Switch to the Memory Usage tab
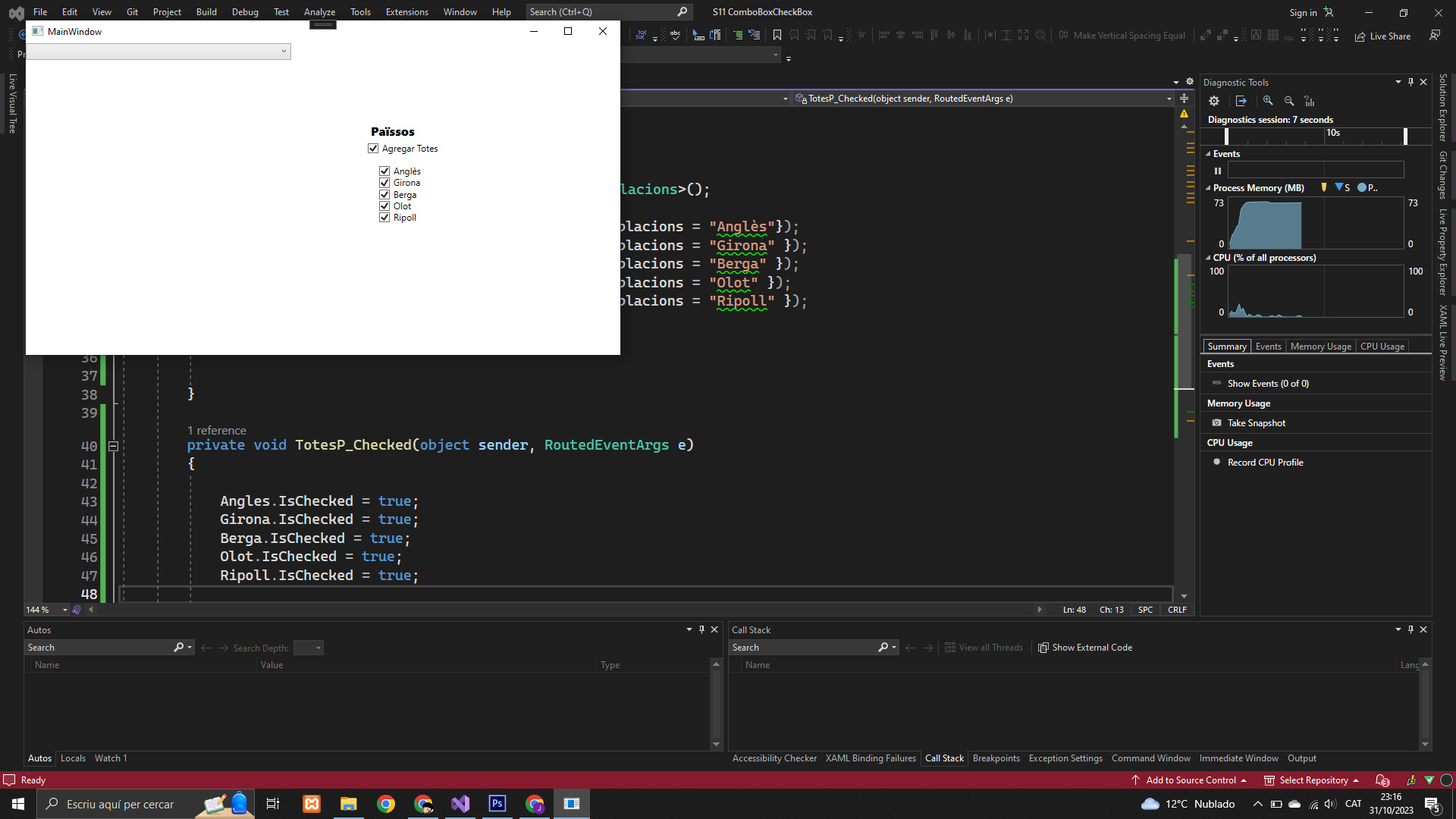The image size is (1456, 819). click(x=1320, y=347)
